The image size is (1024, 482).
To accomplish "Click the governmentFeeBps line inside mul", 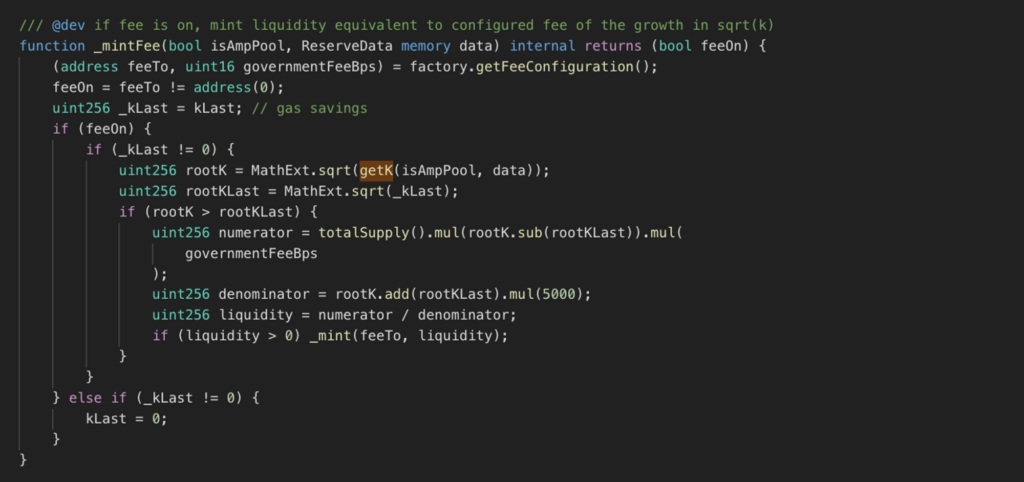I will (x=251, y=253).
